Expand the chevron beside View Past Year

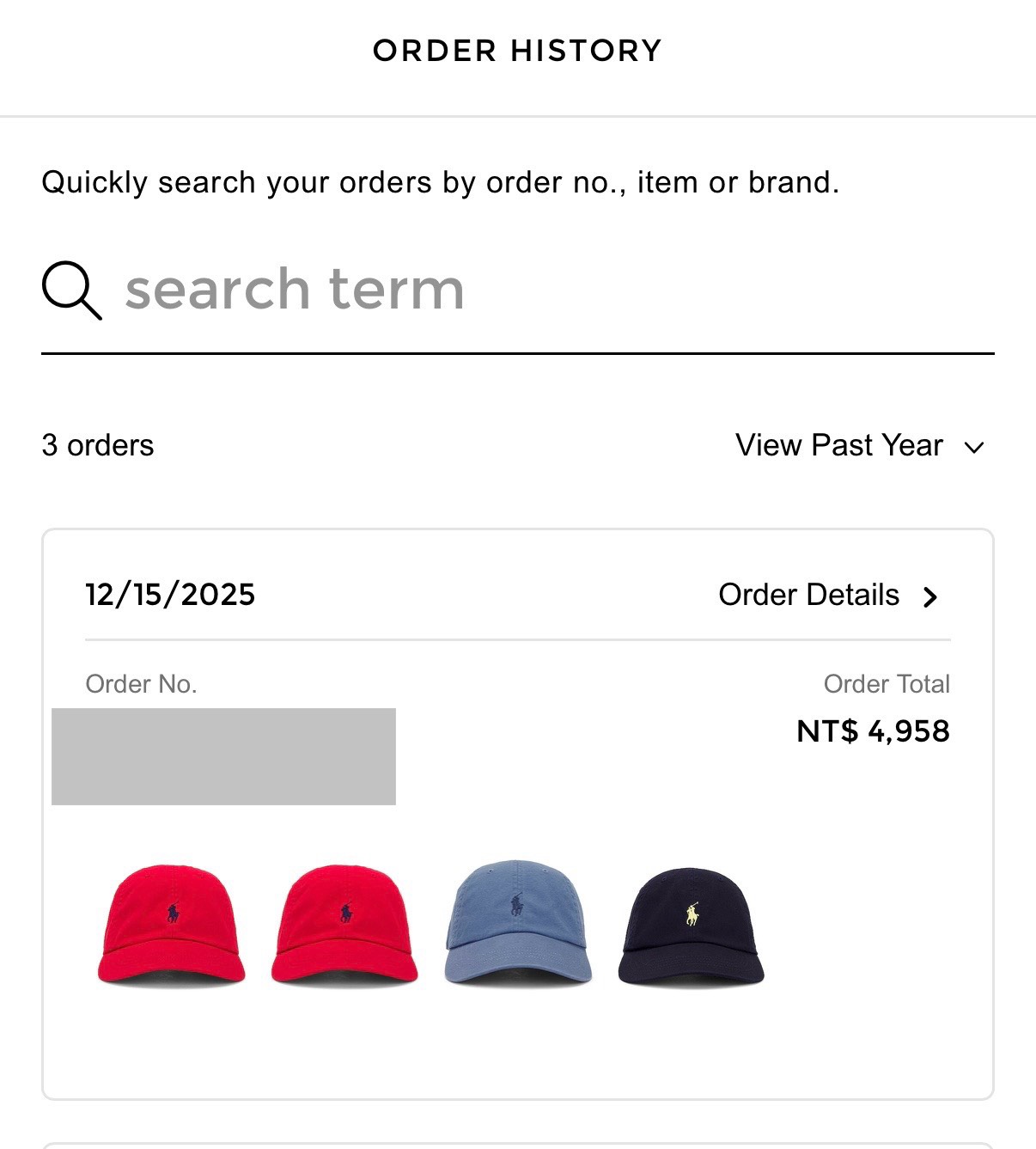973,447
